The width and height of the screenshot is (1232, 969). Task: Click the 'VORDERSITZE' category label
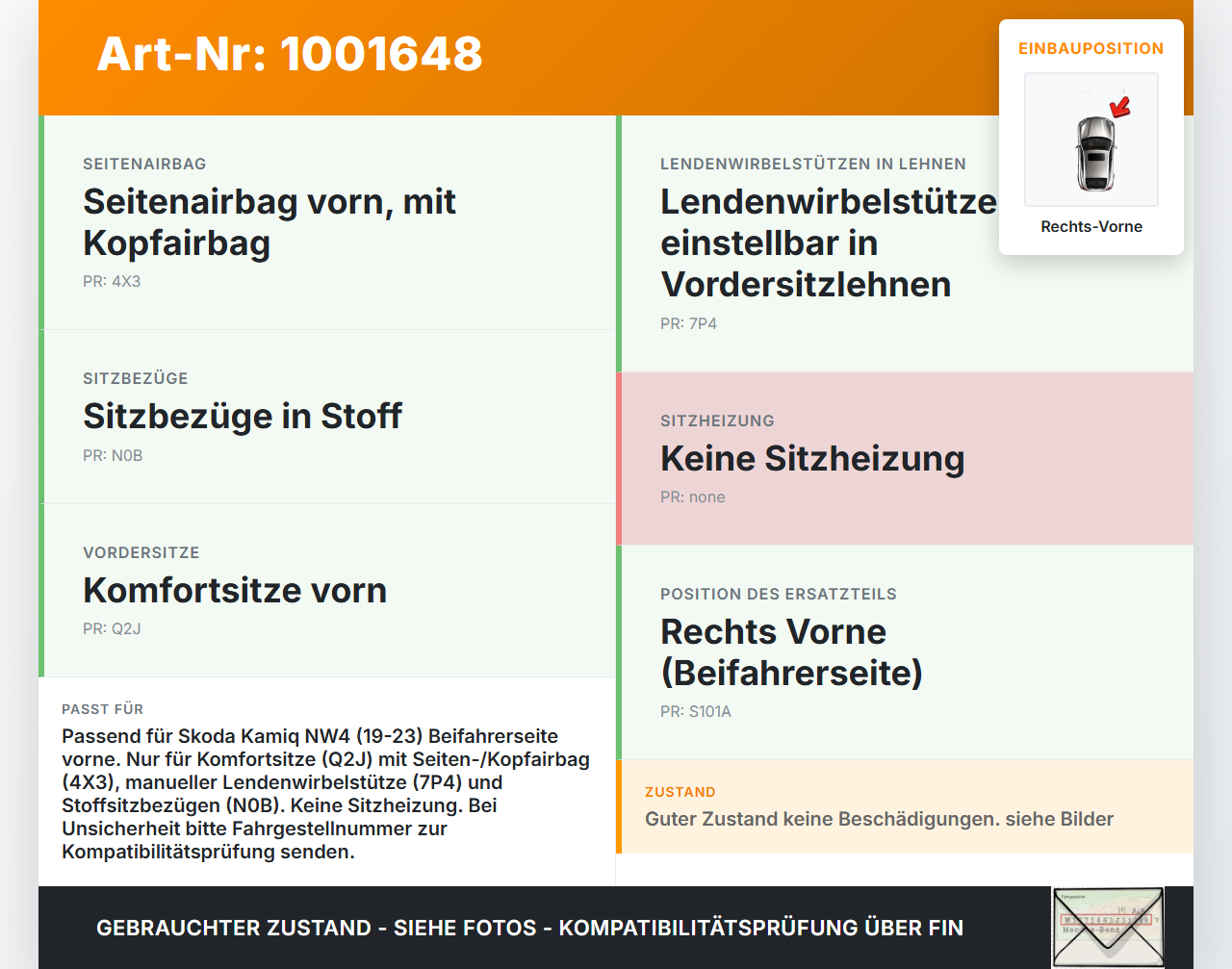click(x=141, y=552)
